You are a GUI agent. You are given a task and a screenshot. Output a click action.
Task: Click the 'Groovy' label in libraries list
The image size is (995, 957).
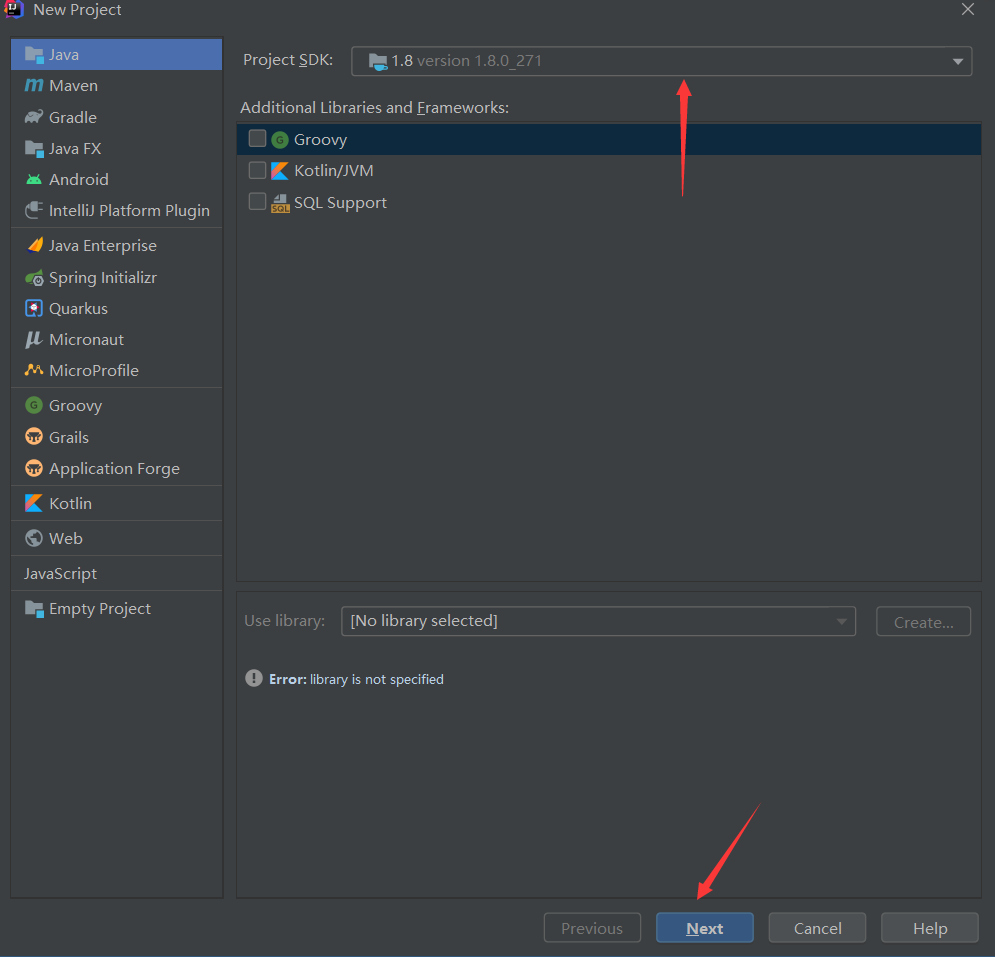[x=320, y=140]
